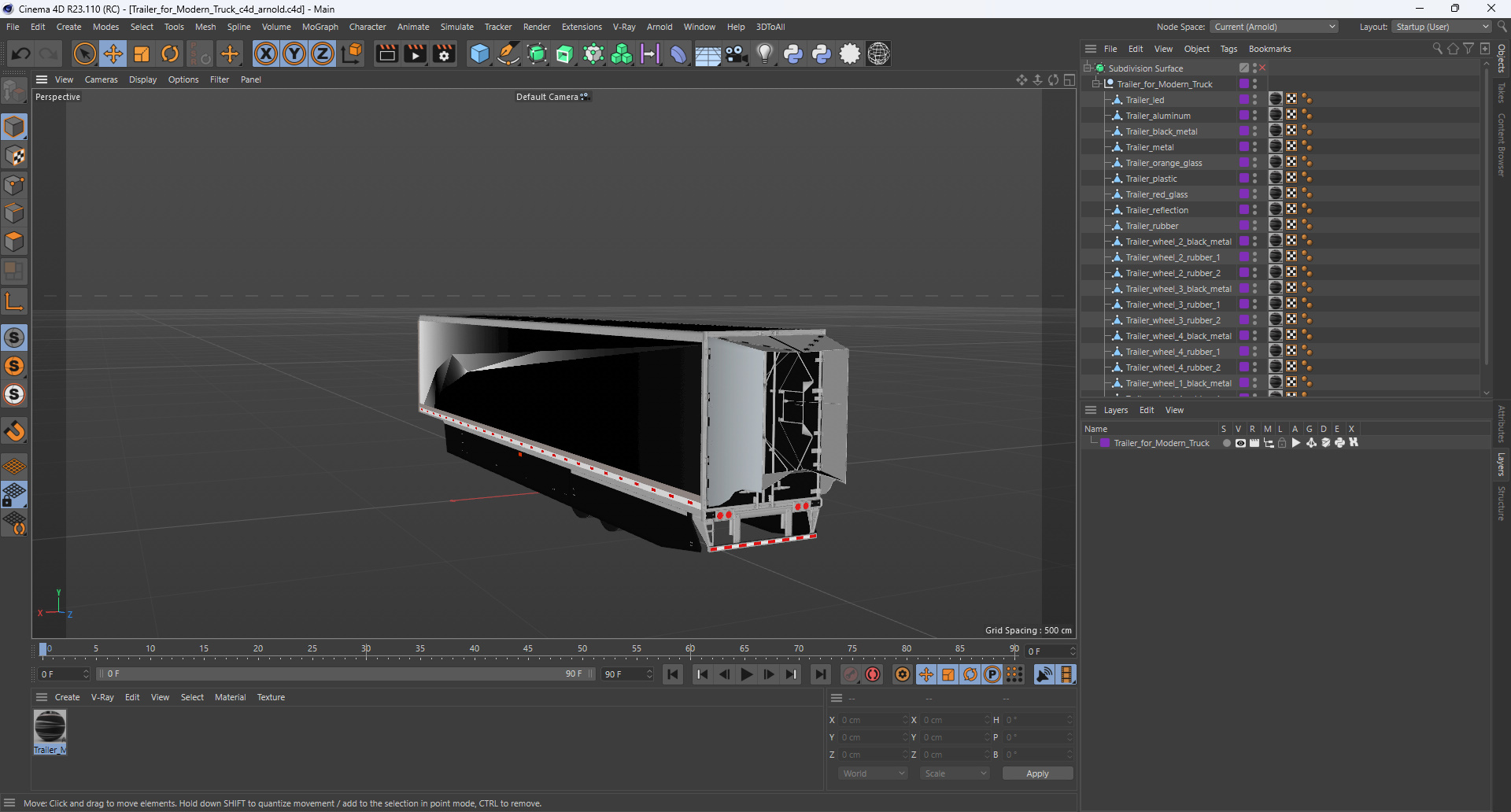Toggle lock on Trailer_for_Modern_Truck layer
The image size is (1511, 812).
(x=1282, y=443)
